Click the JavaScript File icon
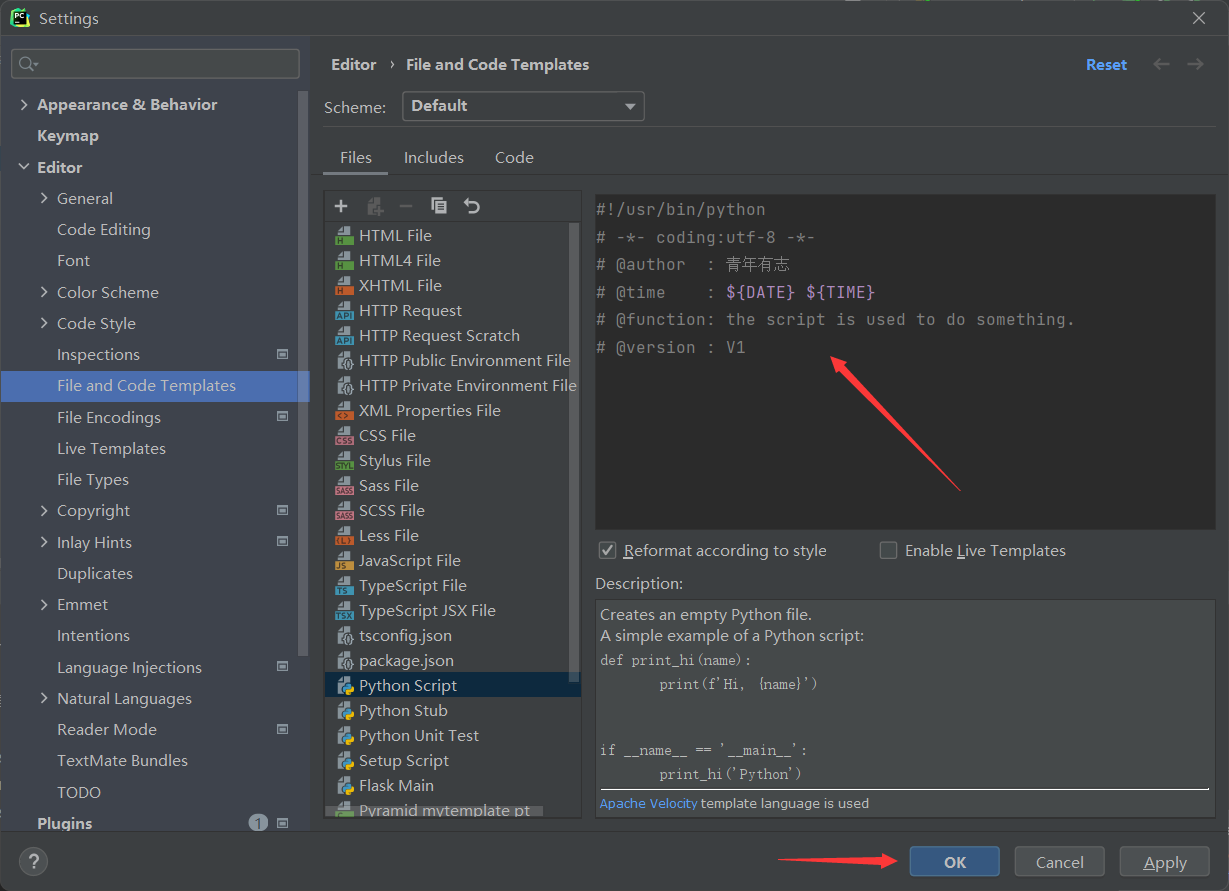This screenshot has height=891, width=1229. tap(344, 561)
